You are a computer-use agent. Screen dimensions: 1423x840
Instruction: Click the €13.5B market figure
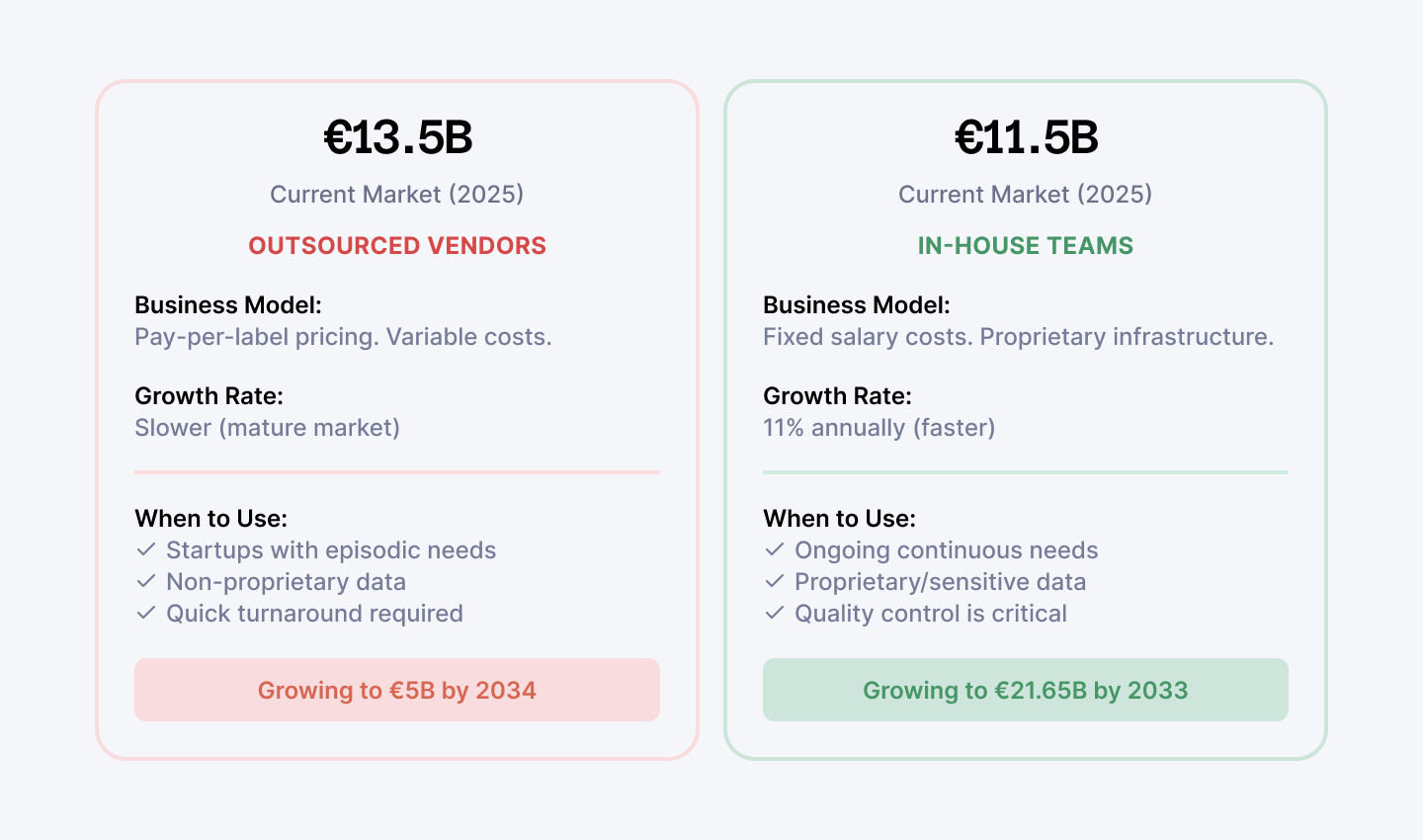(398, 137)
